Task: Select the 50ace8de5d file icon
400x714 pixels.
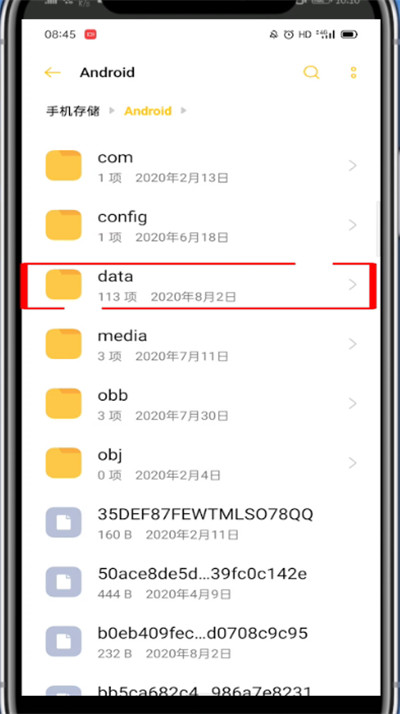Action: coord(63,582)
